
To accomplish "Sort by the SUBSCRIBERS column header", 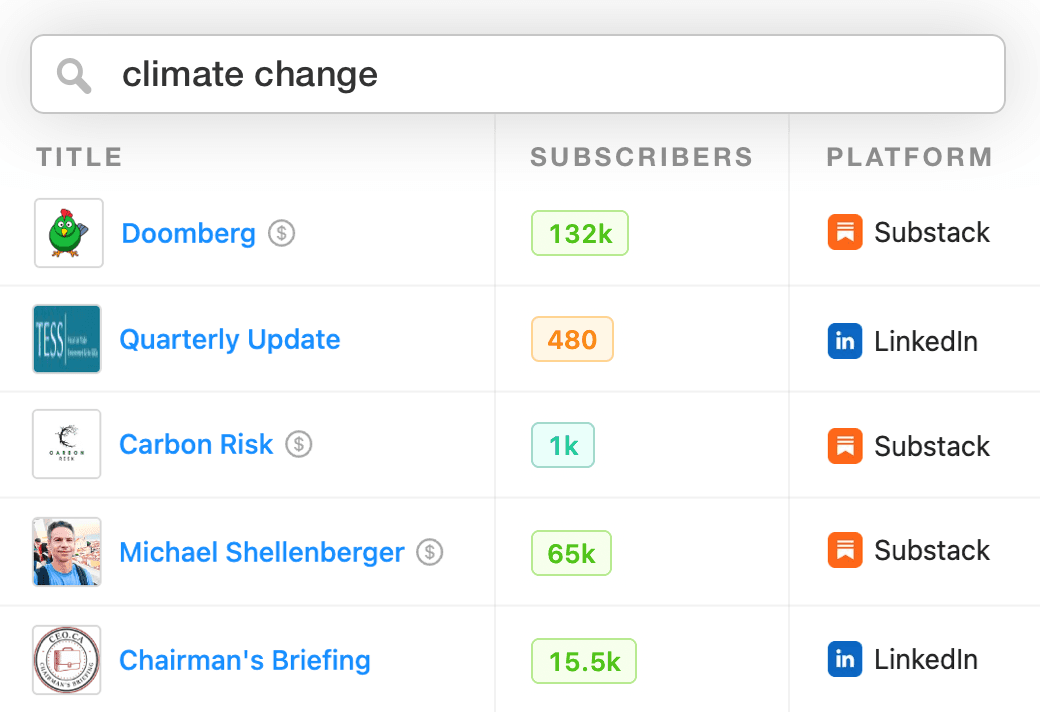I will (x=641, y=157).
